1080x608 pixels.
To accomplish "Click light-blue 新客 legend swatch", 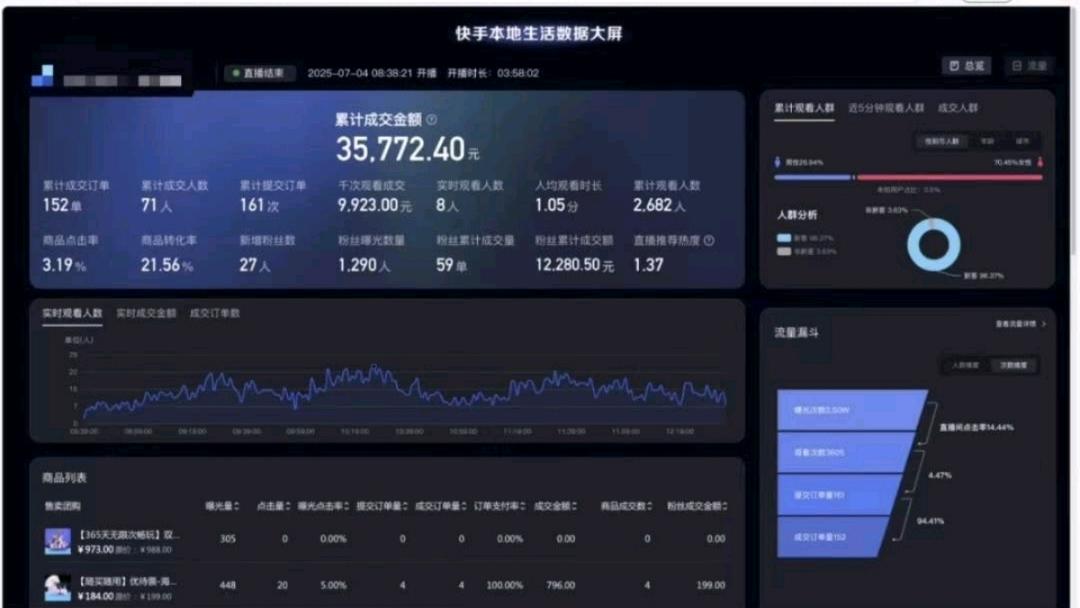I will tap(784, 238).
